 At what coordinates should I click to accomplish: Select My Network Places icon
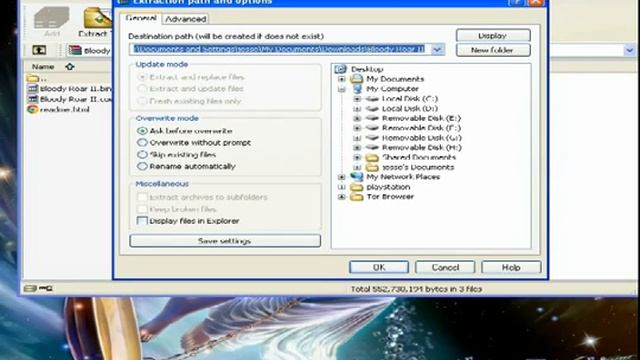tap(357, 177)
